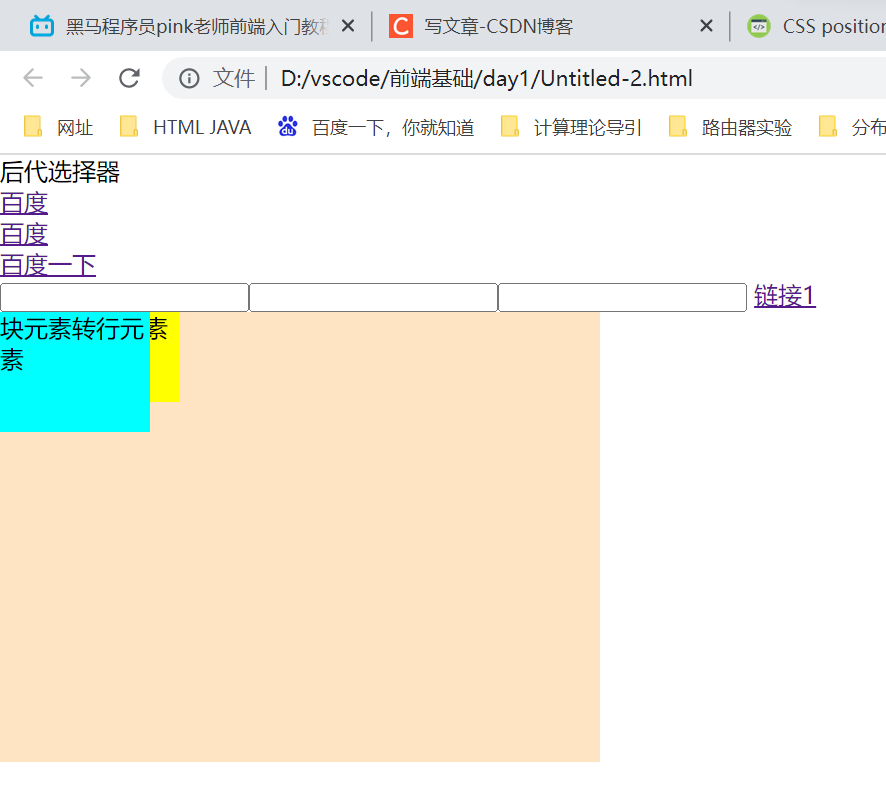The height and width of the screenshot is (789, 886).
Task: Click the yellow colored block
Action: 165,355
